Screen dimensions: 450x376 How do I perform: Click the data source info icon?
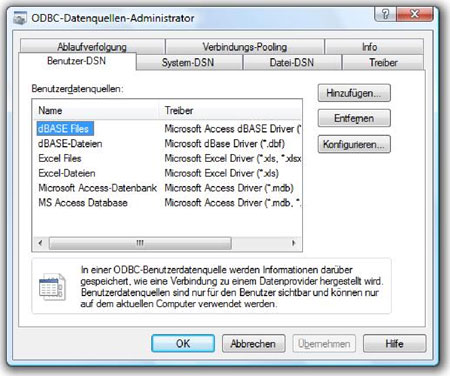[52, 286]
